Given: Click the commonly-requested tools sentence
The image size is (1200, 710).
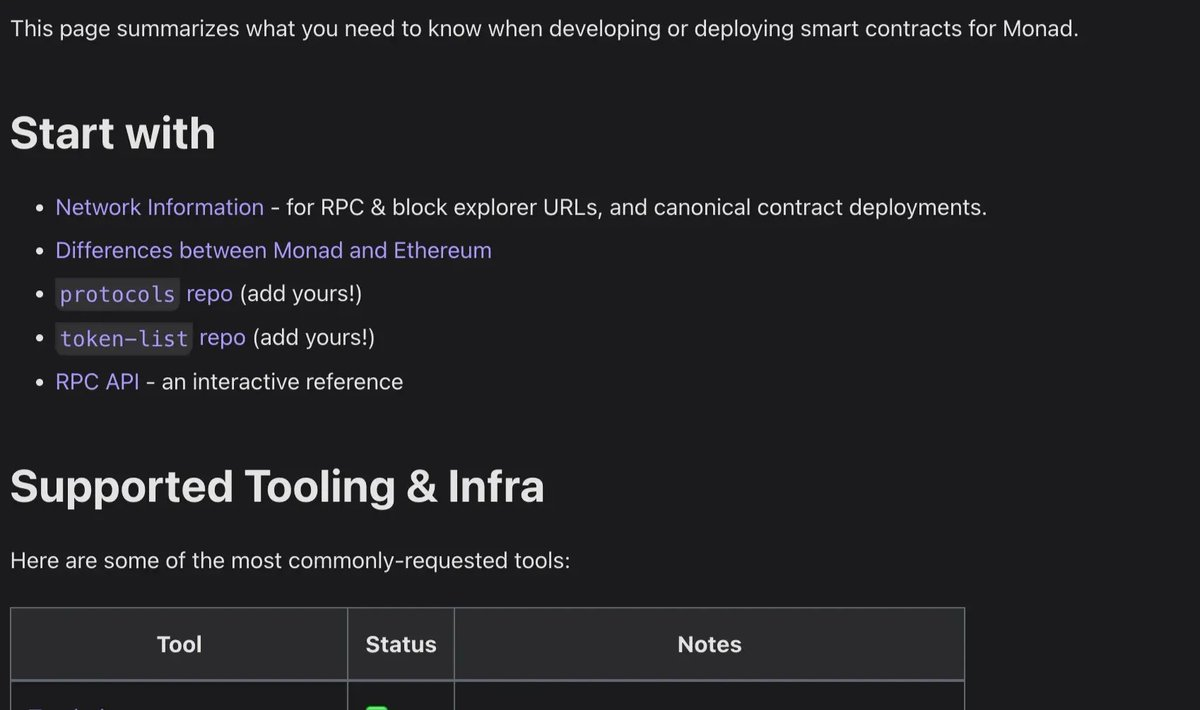Looking at the screenshot, I should 290,561.
